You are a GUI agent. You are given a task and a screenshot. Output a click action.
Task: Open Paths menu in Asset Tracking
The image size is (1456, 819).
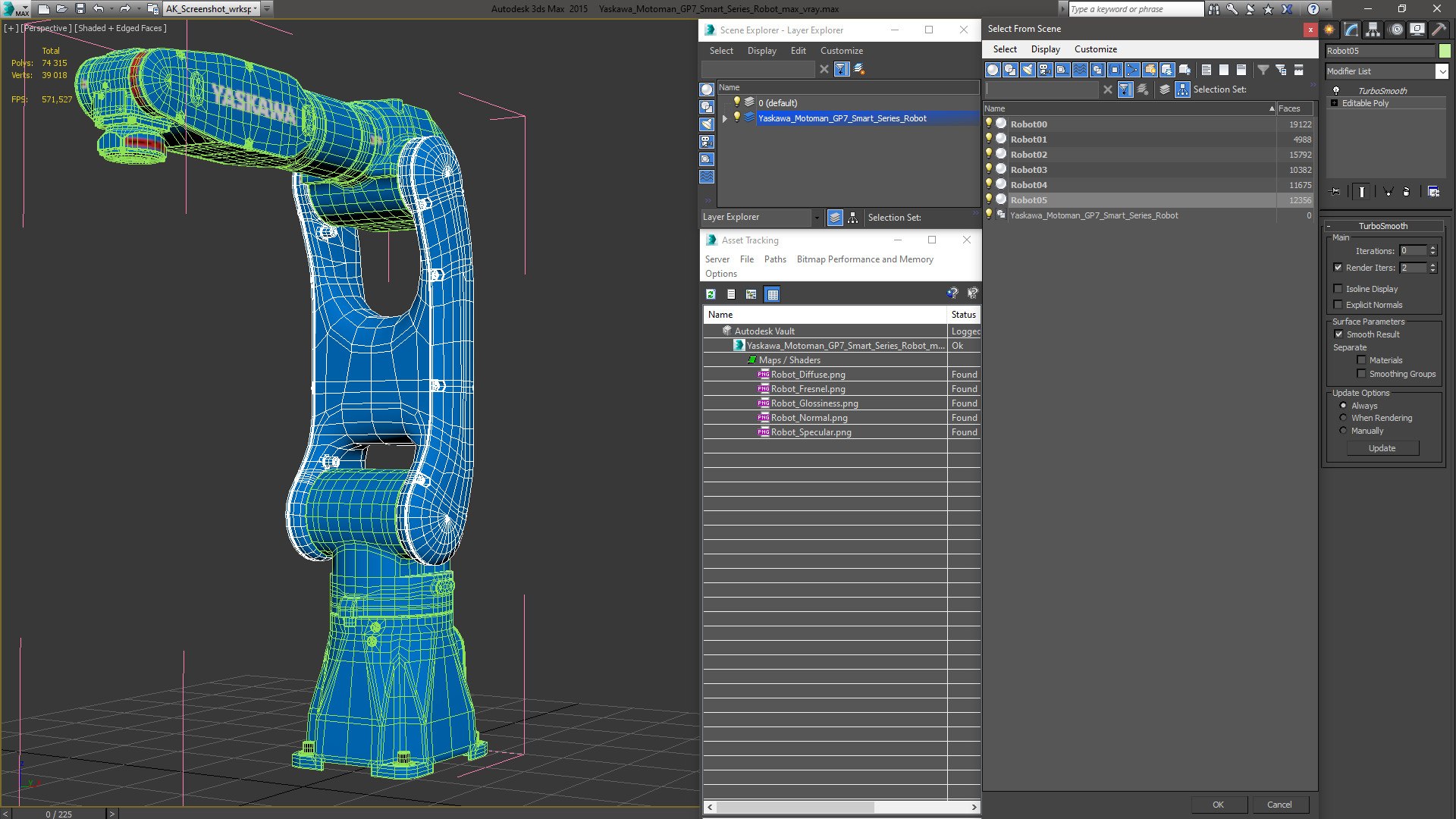click(x=775, y=259)
